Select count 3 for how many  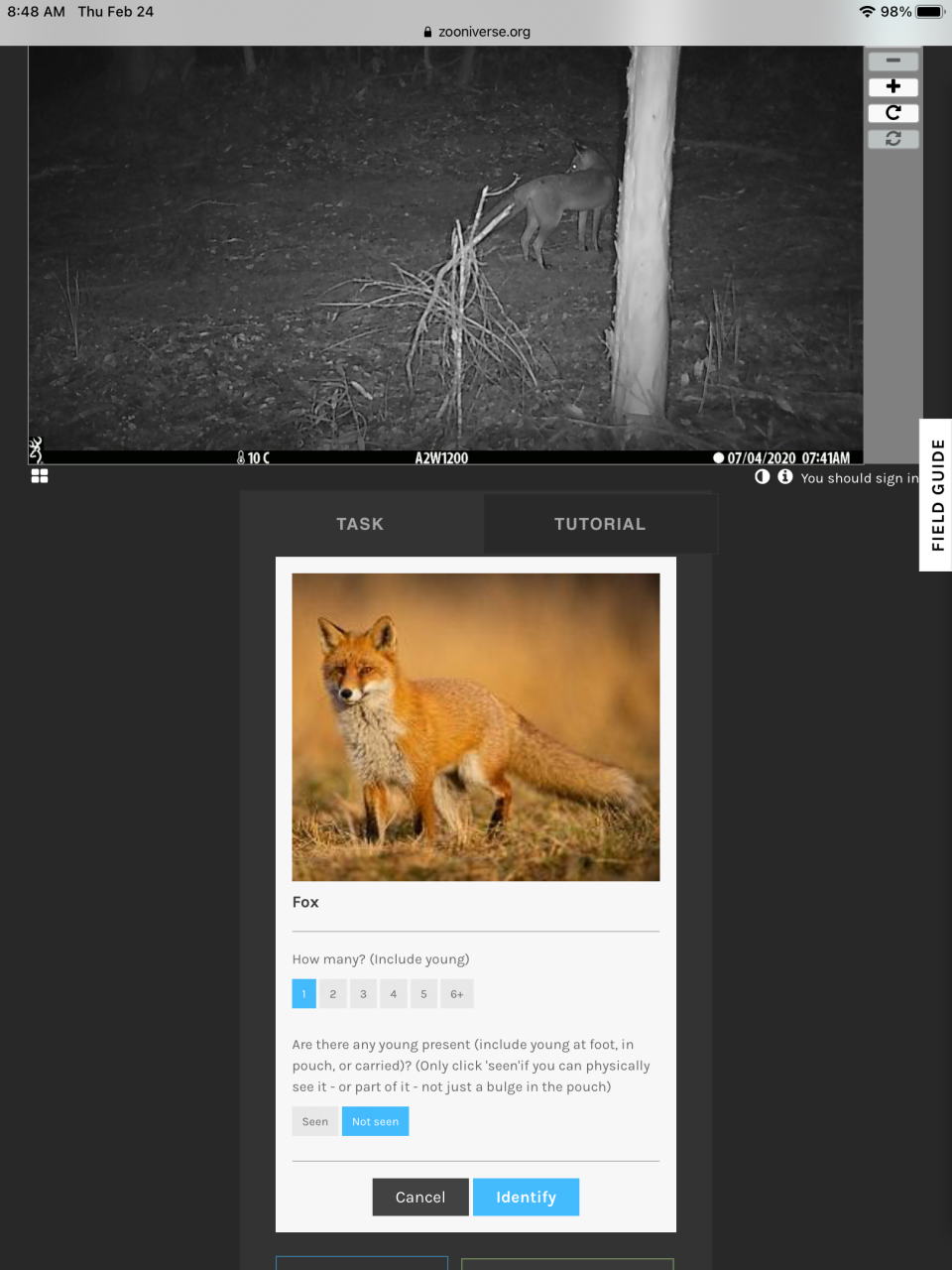[363, 993]
